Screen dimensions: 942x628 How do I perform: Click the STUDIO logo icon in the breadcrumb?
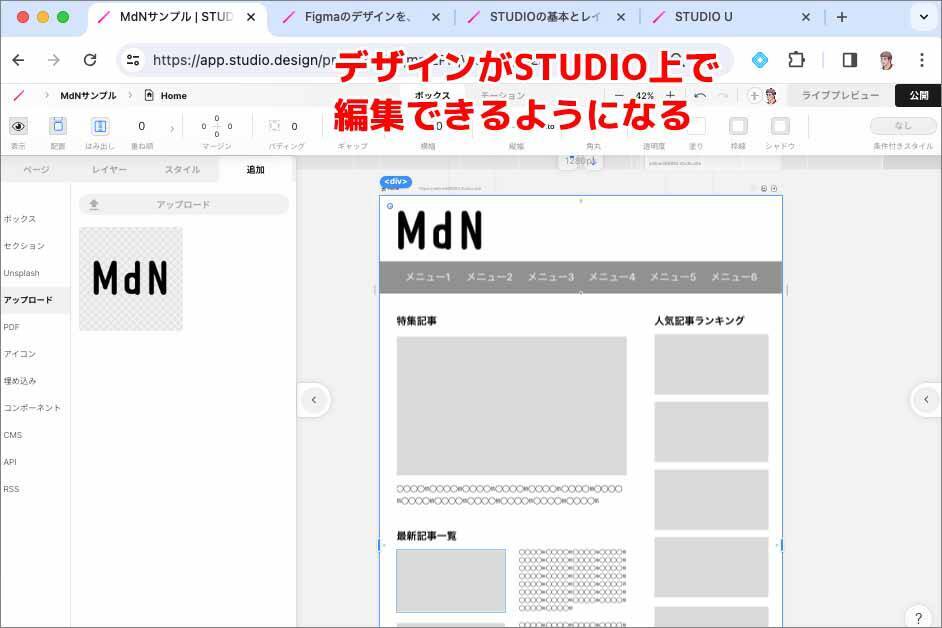18,96
